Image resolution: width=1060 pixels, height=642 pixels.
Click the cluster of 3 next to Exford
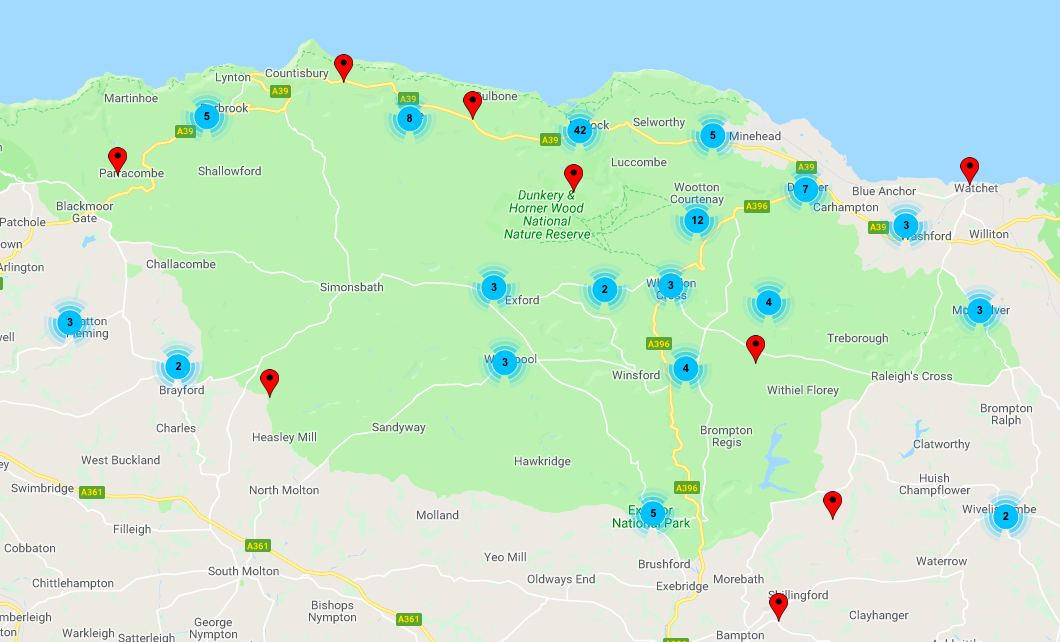click(493, 287)
